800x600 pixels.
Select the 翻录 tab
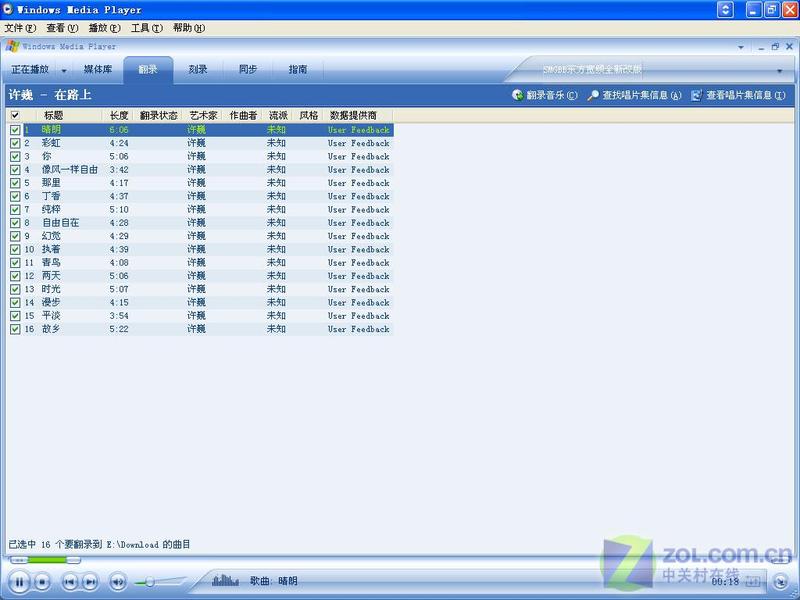tap(148, 69)
